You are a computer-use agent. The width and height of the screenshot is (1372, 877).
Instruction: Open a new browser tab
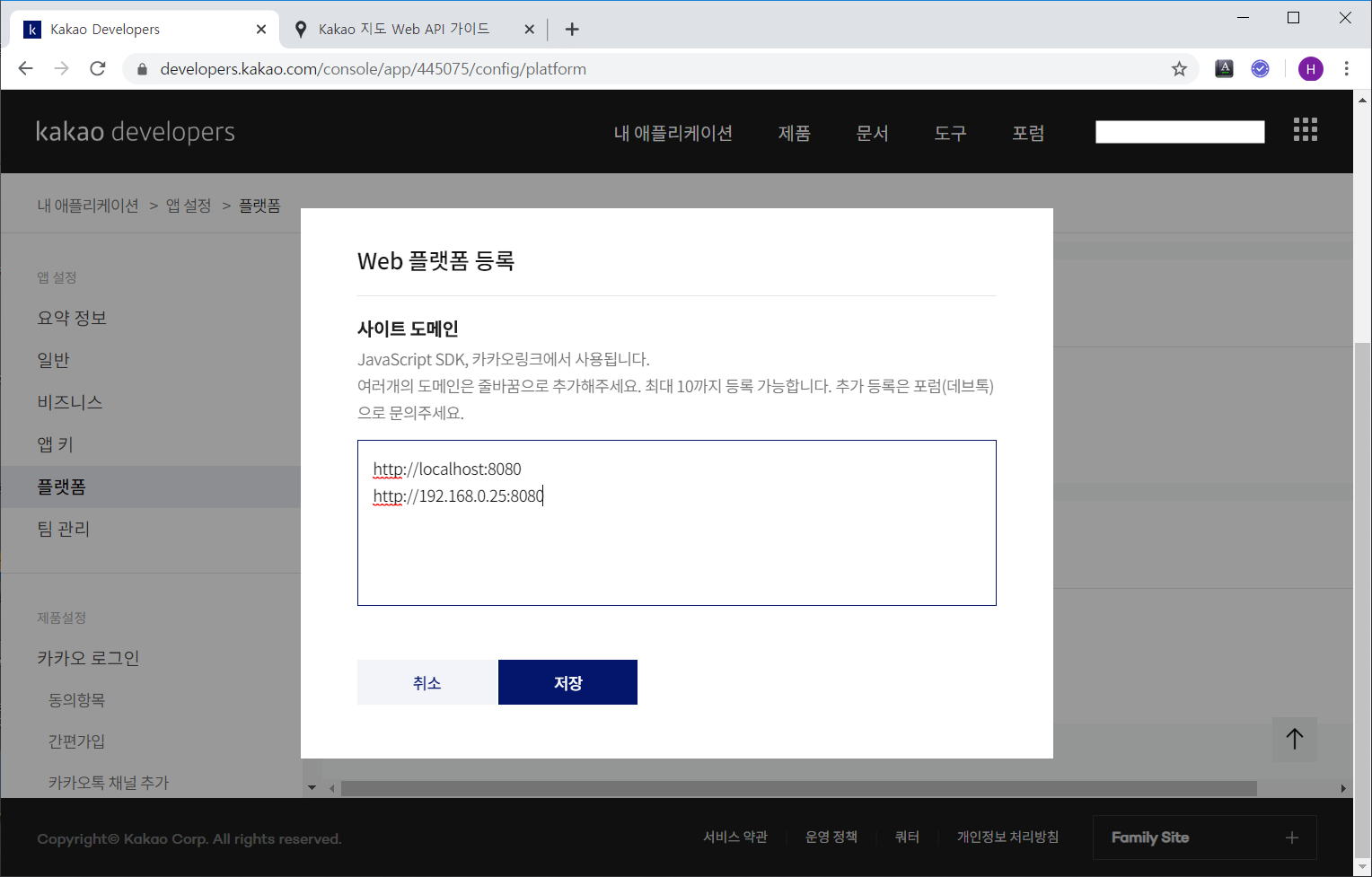[x=572, y=30]
